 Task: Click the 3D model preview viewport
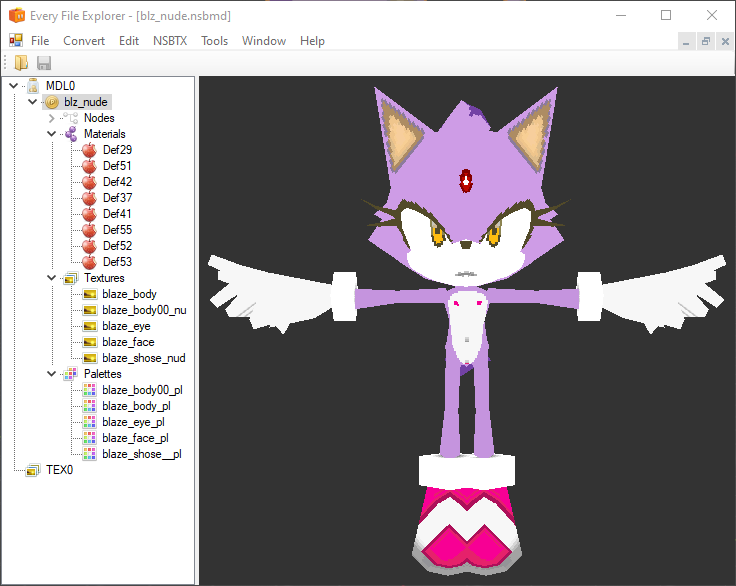pos(467,331)
